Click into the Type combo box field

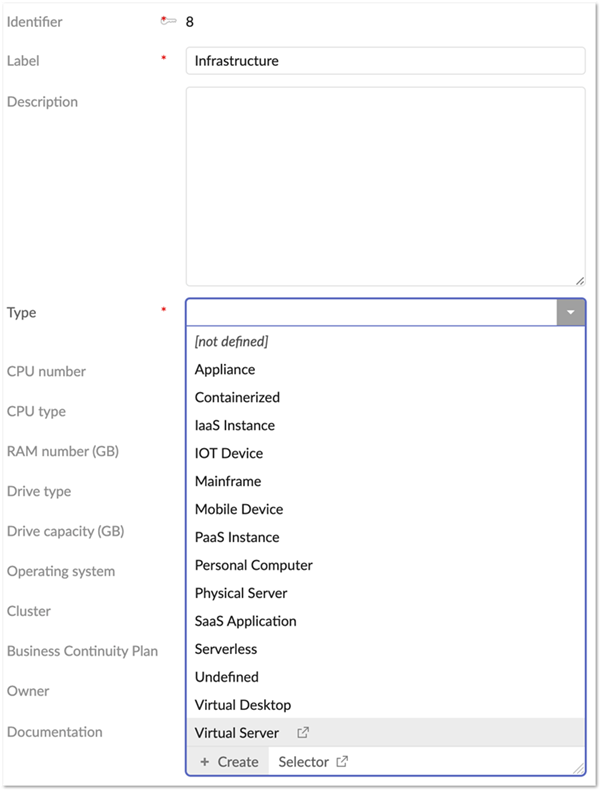pyautogui.click(x=370, y=312)
